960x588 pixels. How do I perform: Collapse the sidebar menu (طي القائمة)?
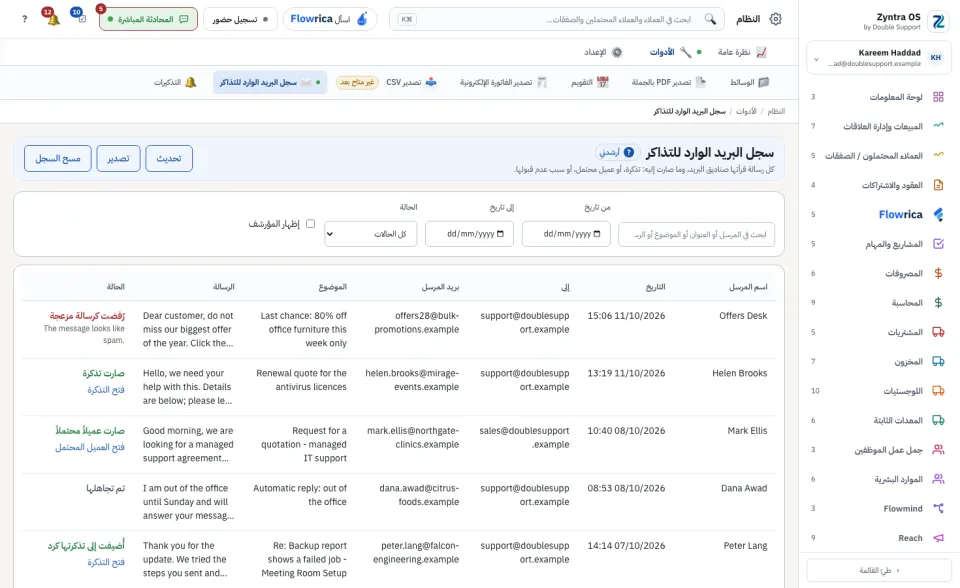(879, 570)
